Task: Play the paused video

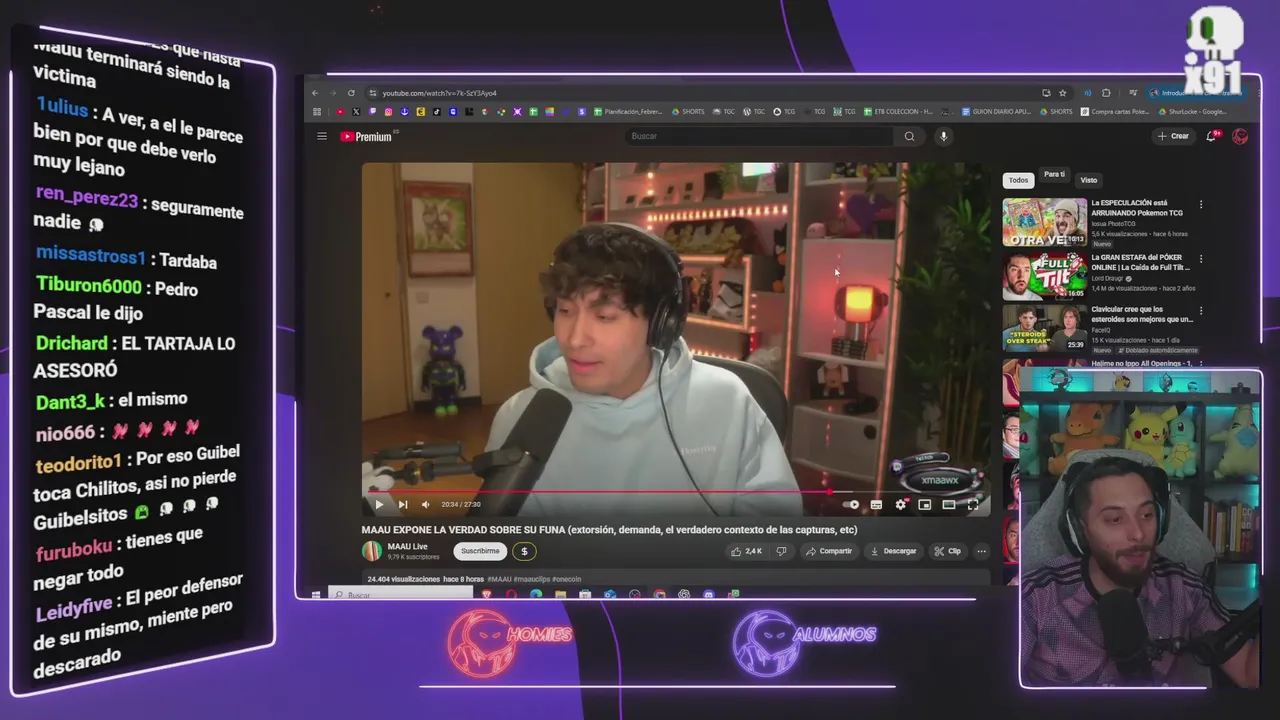Action: 379,504
